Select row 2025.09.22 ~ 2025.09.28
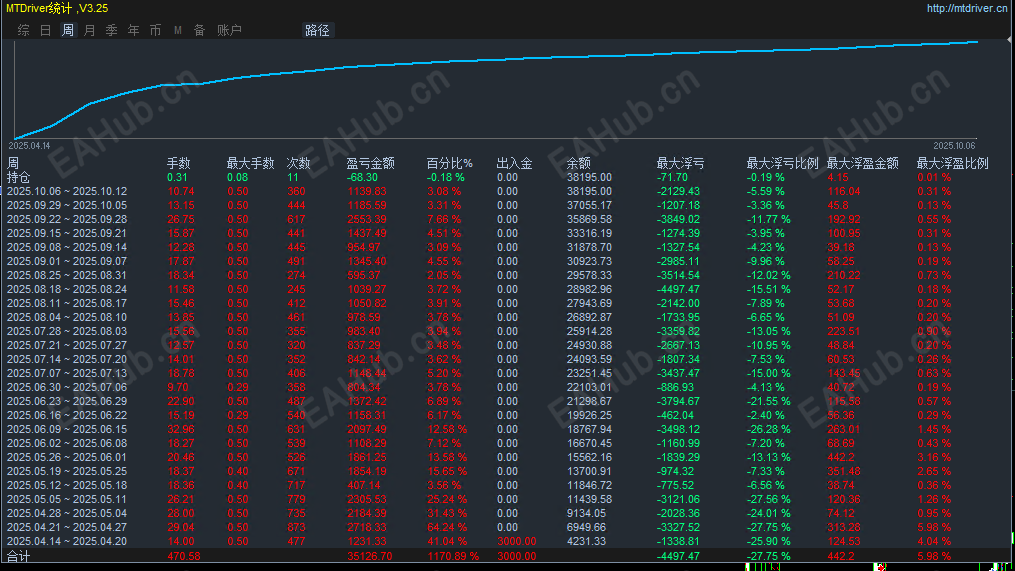Viewport: 1015px width, 571px height. point(67,219)
